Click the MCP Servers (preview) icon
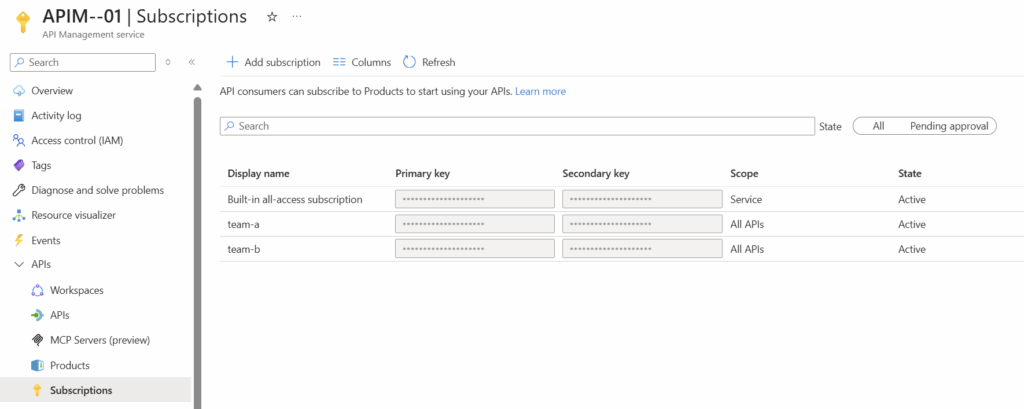This screenshot has width=1024, height=409. pos(37,340)
